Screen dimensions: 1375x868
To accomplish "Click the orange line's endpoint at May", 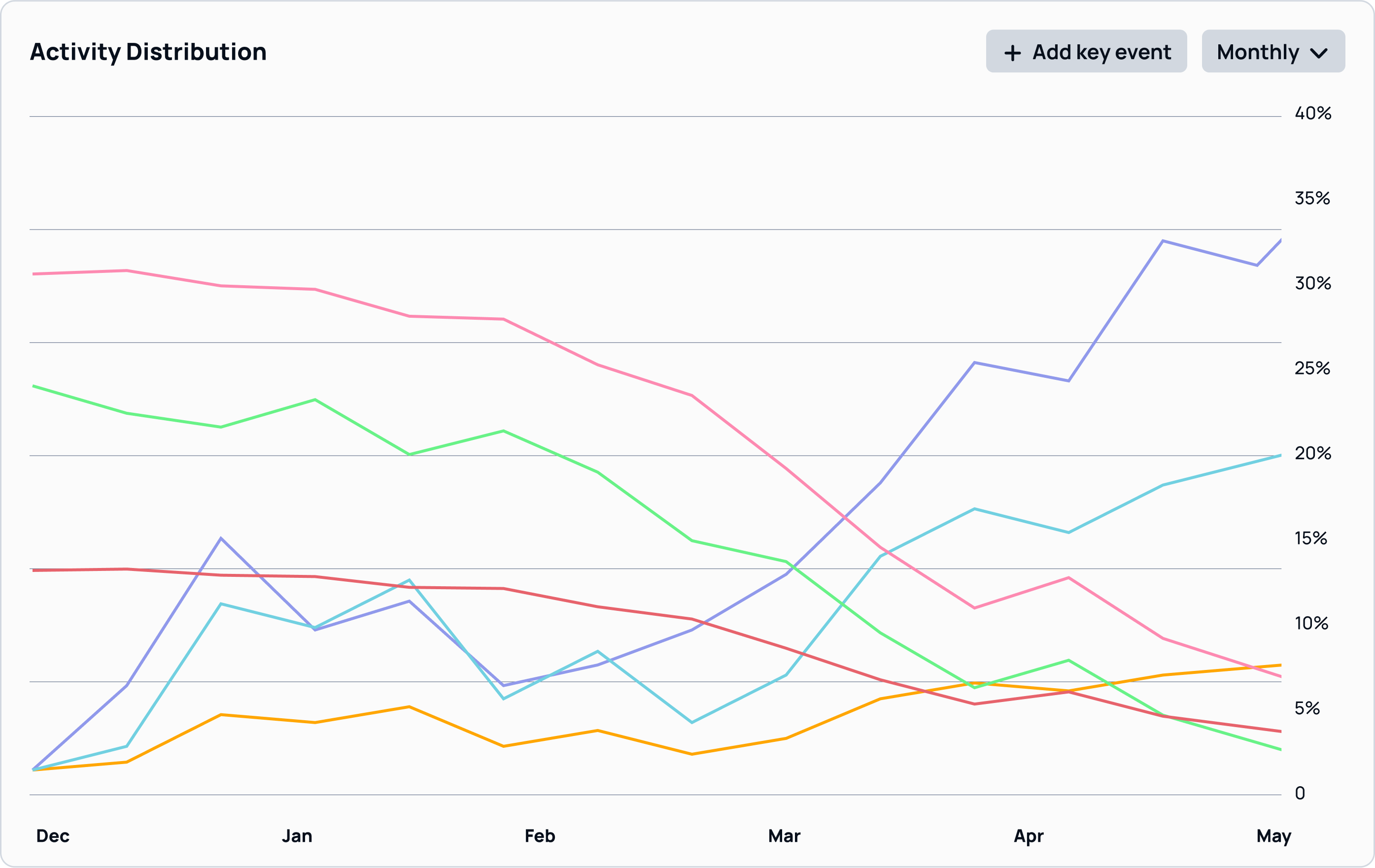I will click(x=1280, y=666).
